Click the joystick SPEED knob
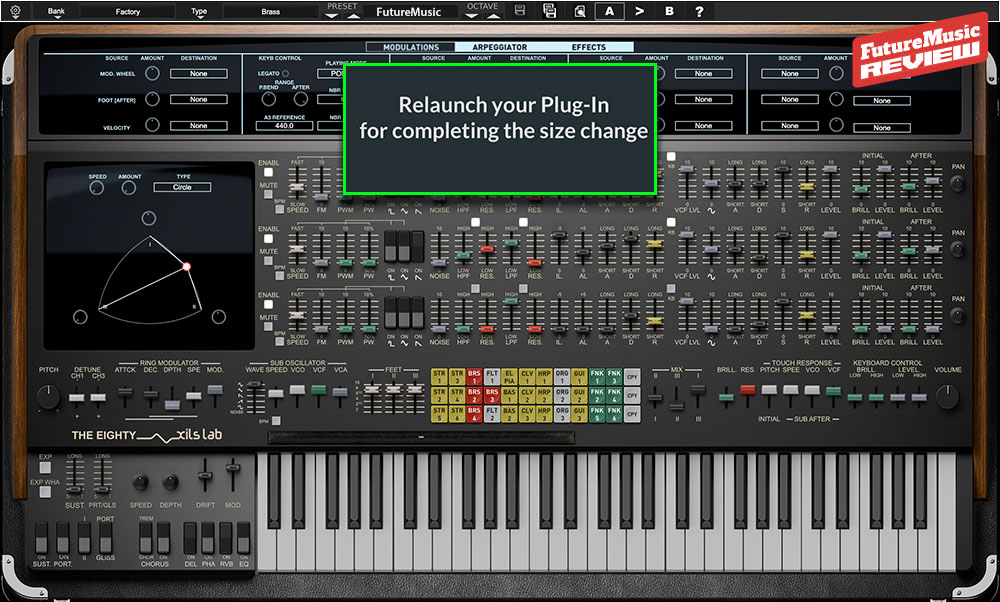1000x602 pixels. click(x=97, y=188)
